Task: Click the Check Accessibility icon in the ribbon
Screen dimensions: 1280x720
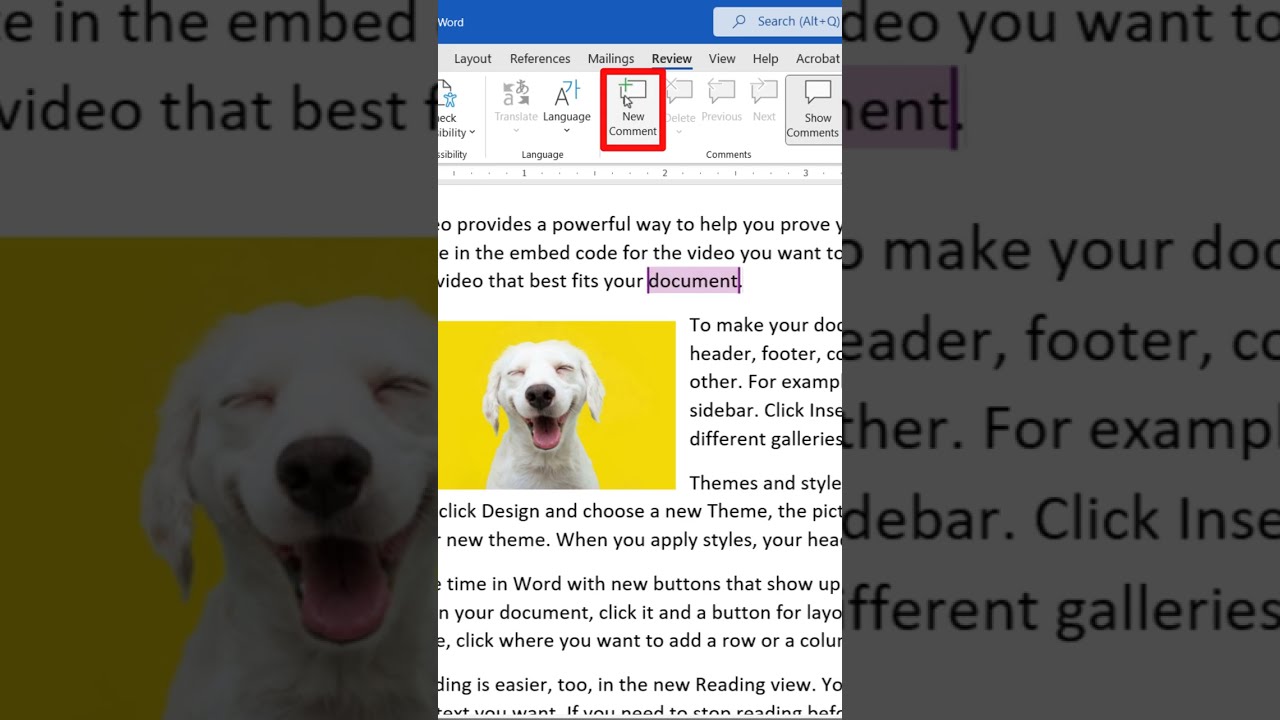Action: 447,96
